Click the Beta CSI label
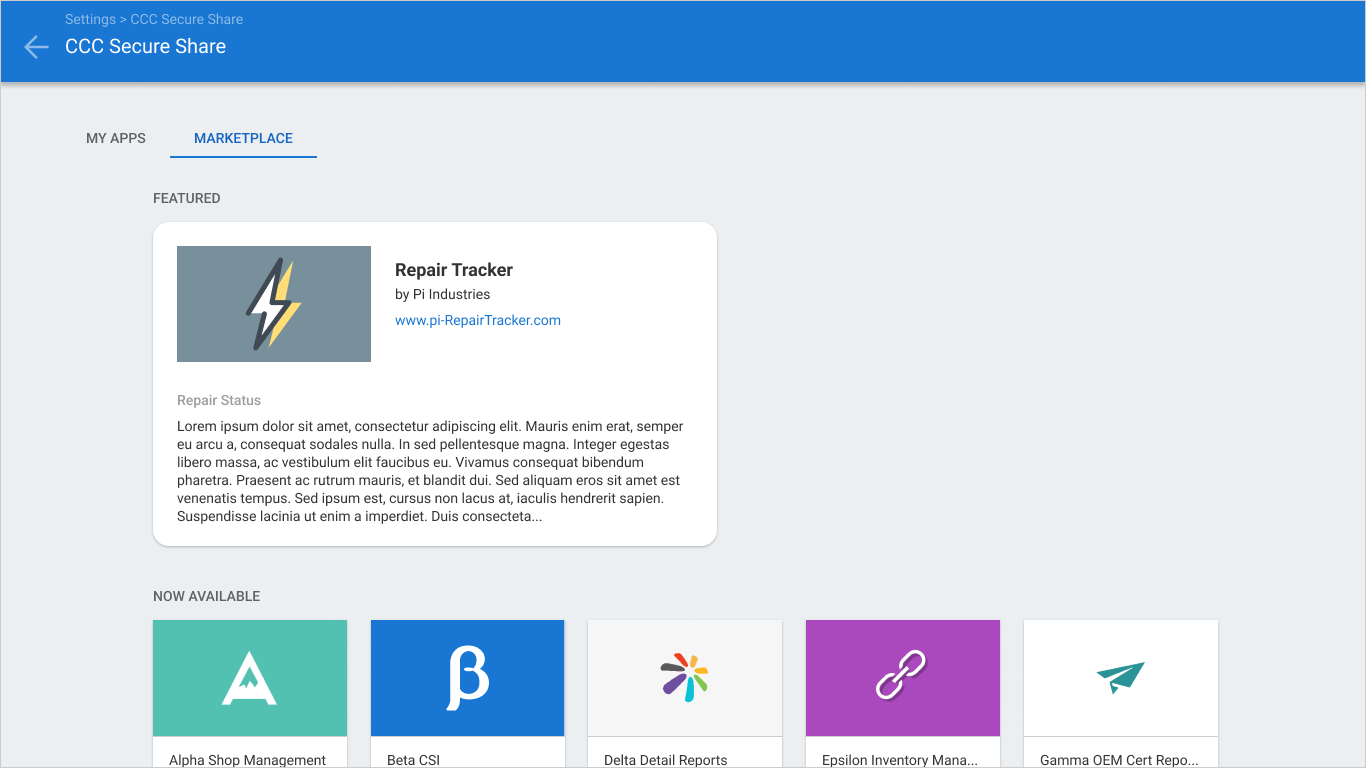This screenshot has width=1366, height=768. tap(414, 760)
